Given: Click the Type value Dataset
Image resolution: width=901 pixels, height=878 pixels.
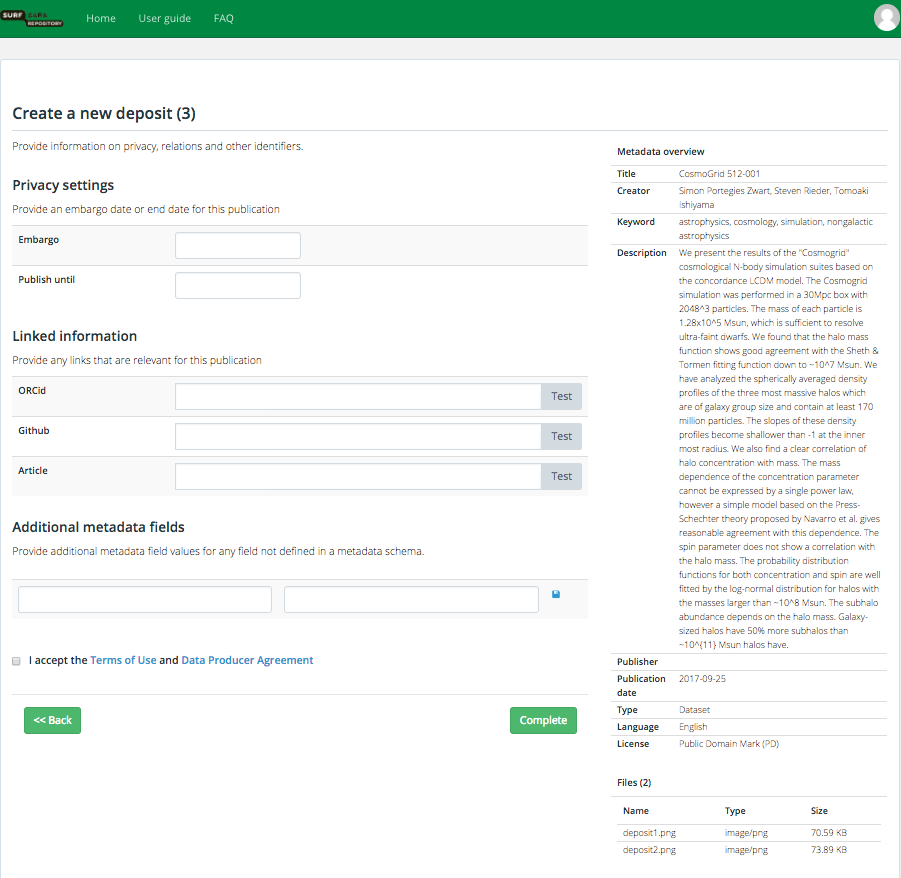Looking at the screenshot, I should [x=694, y=710].
